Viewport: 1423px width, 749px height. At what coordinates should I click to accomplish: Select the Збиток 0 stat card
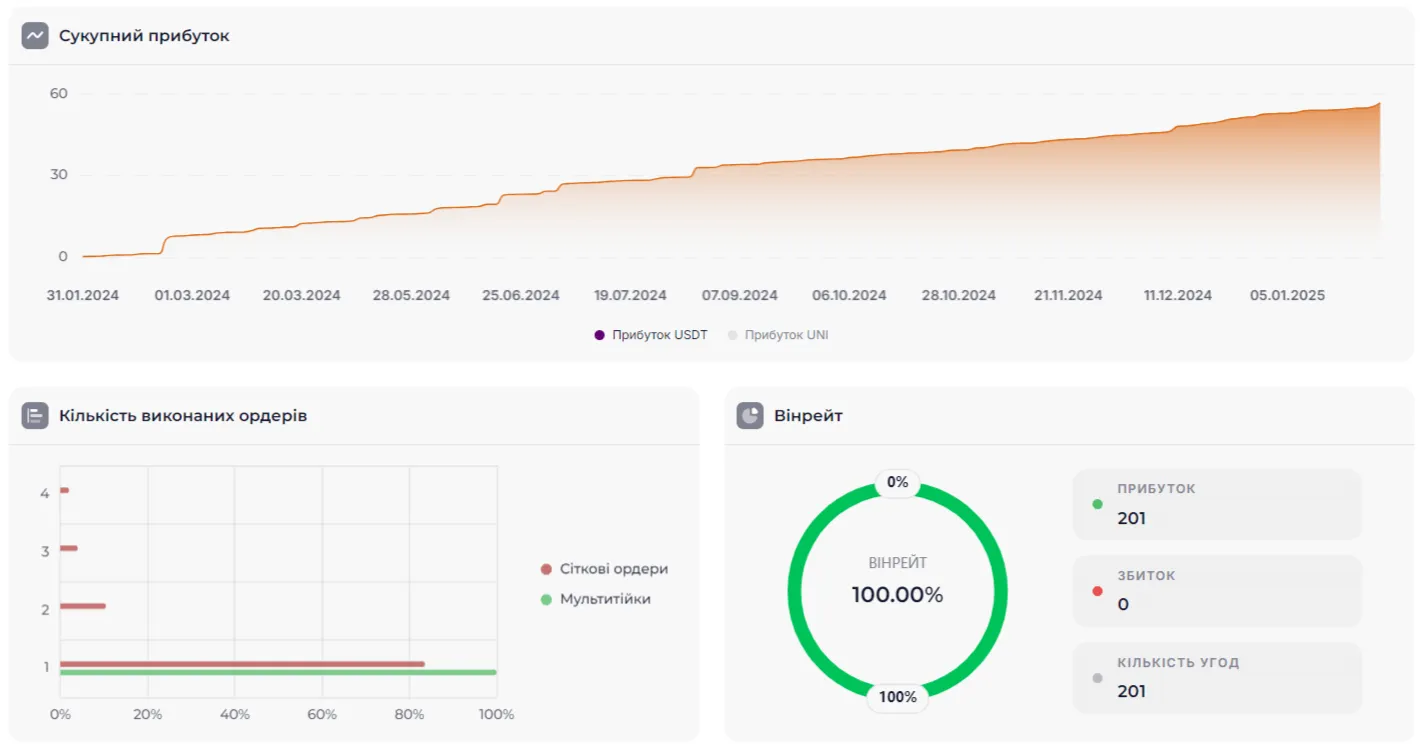tap(1216, 591)
